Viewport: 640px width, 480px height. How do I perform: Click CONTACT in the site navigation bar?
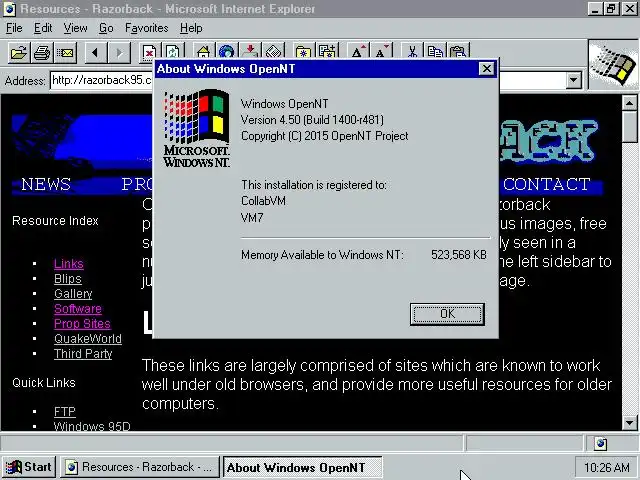point(547,184)
